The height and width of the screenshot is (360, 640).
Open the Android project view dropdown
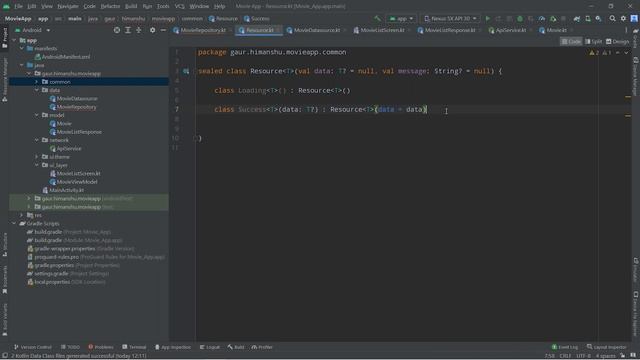[33, 30]
